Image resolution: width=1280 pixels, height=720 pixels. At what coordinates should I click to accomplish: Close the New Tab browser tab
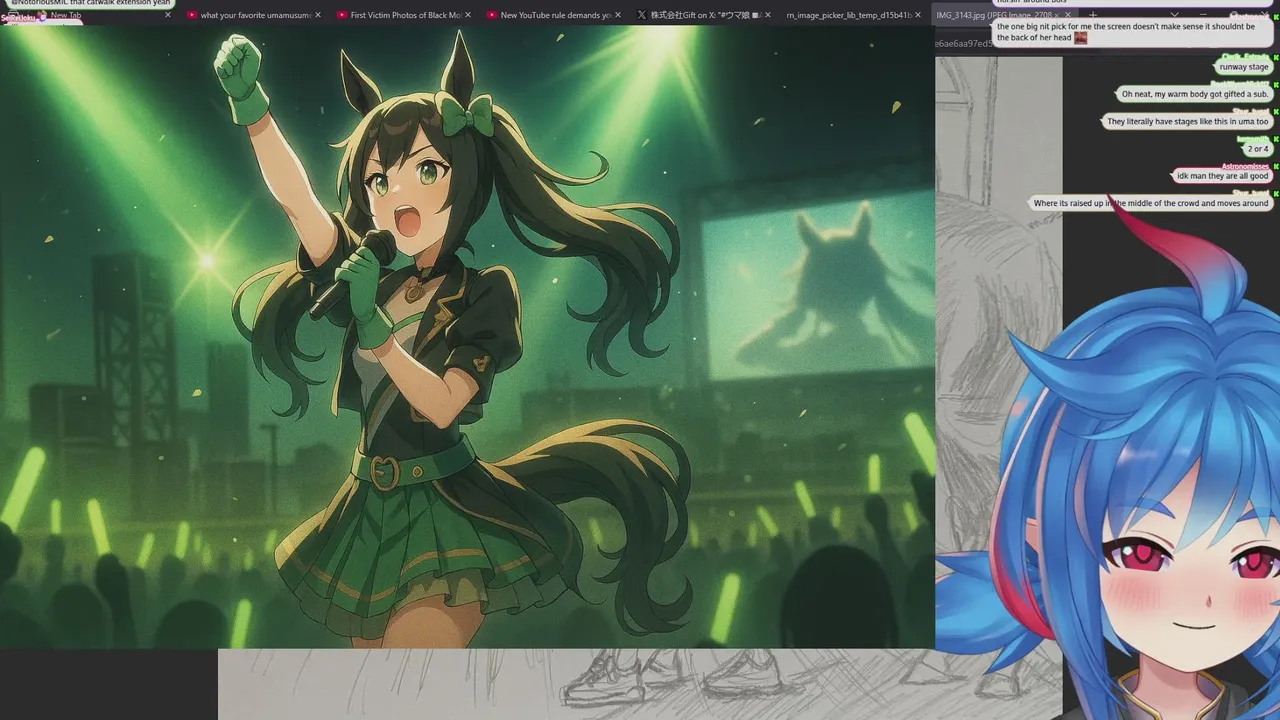point(167,15)
